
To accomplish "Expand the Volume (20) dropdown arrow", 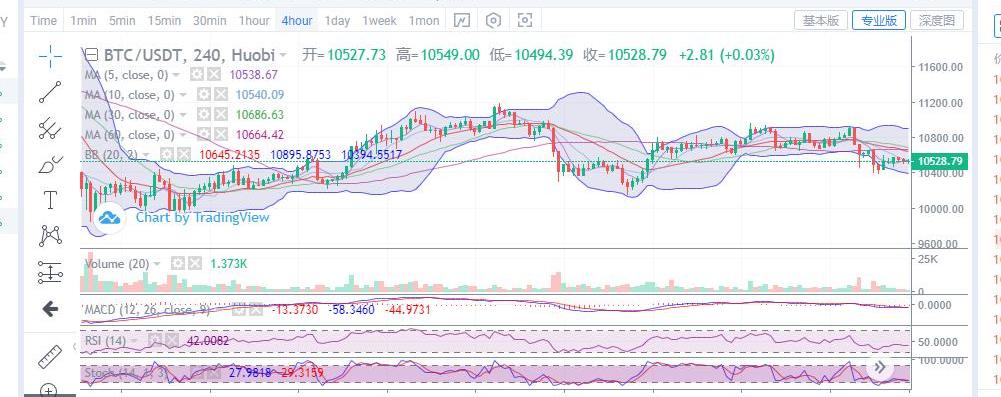I will click(x=156, y=264).
